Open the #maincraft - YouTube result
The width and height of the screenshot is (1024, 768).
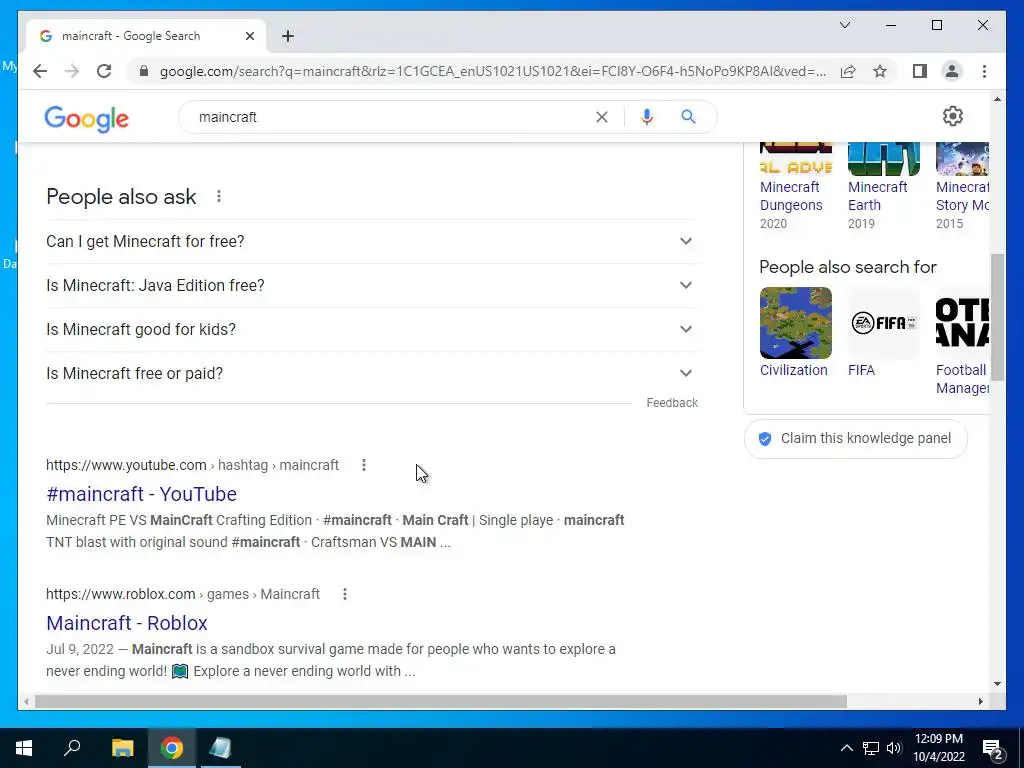pos(142,494)
